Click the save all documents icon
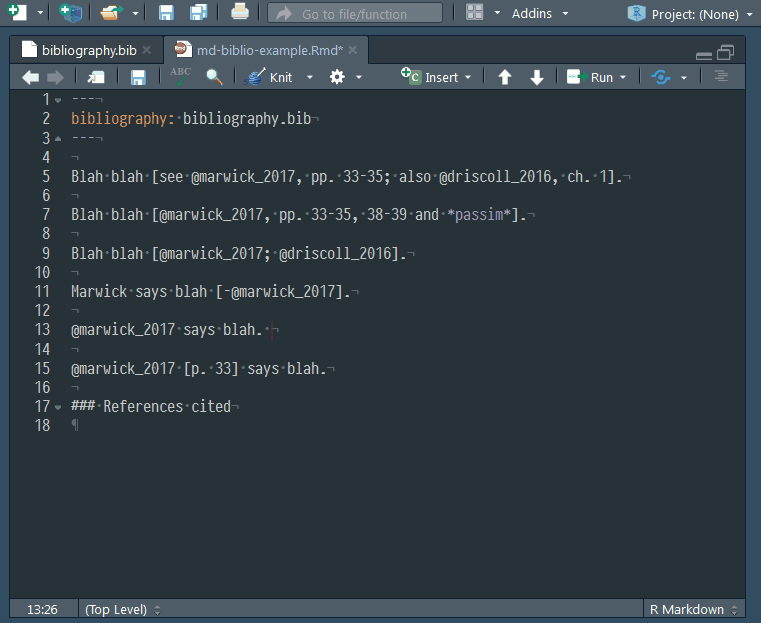761x623 pixels. 198,13
